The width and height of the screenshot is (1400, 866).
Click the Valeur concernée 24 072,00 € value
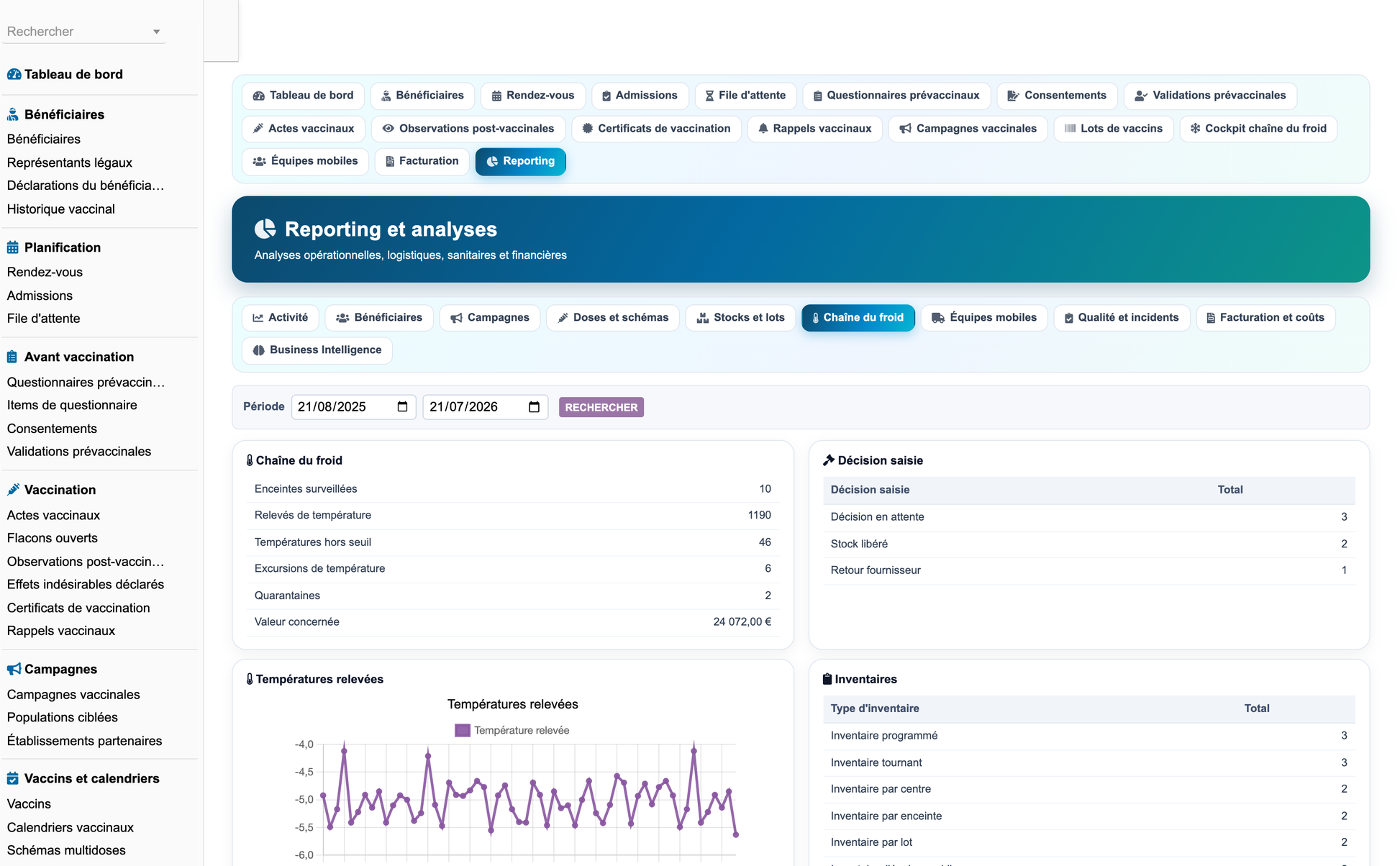[742, 622]
